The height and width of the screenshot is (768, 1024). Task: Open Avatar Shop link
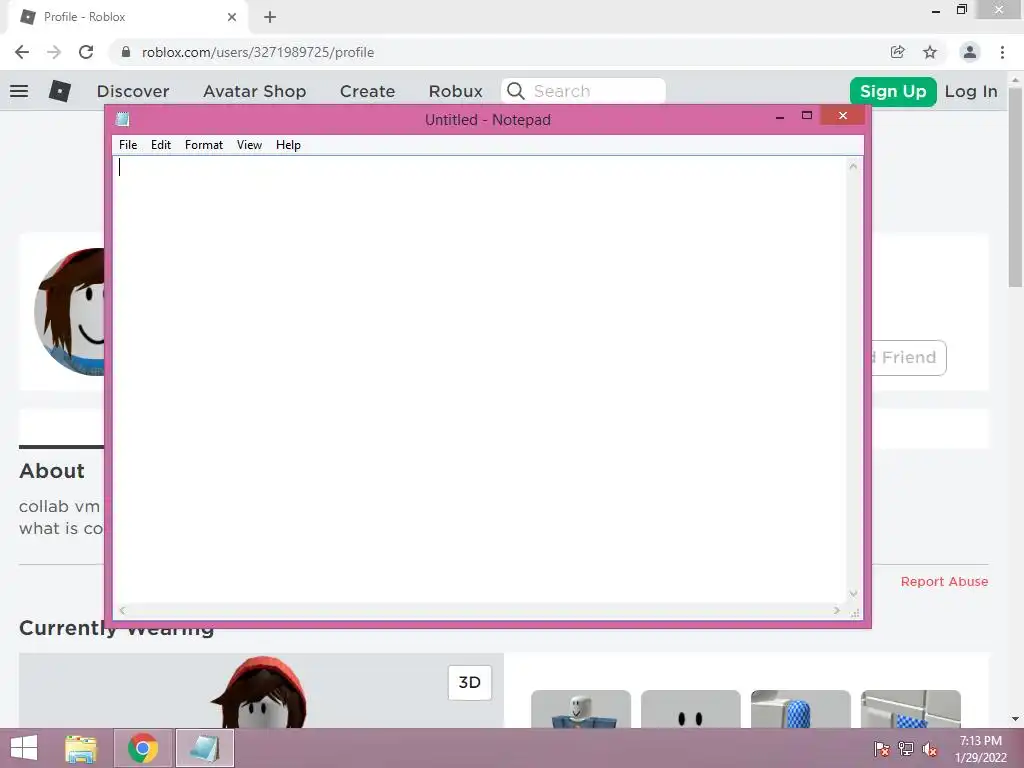click(x=255, y=91)
